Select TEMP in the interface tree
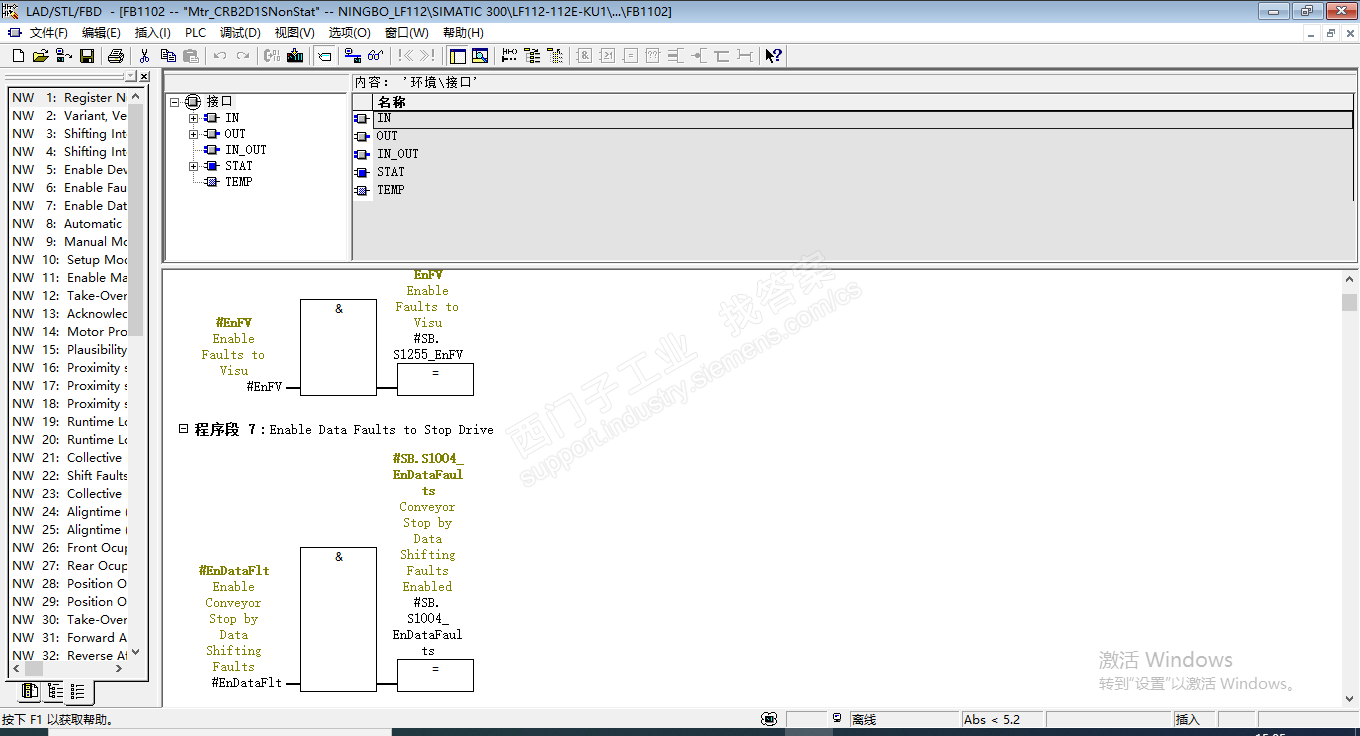The width and height of the screenshot is (1360, 736). point(238,182)
